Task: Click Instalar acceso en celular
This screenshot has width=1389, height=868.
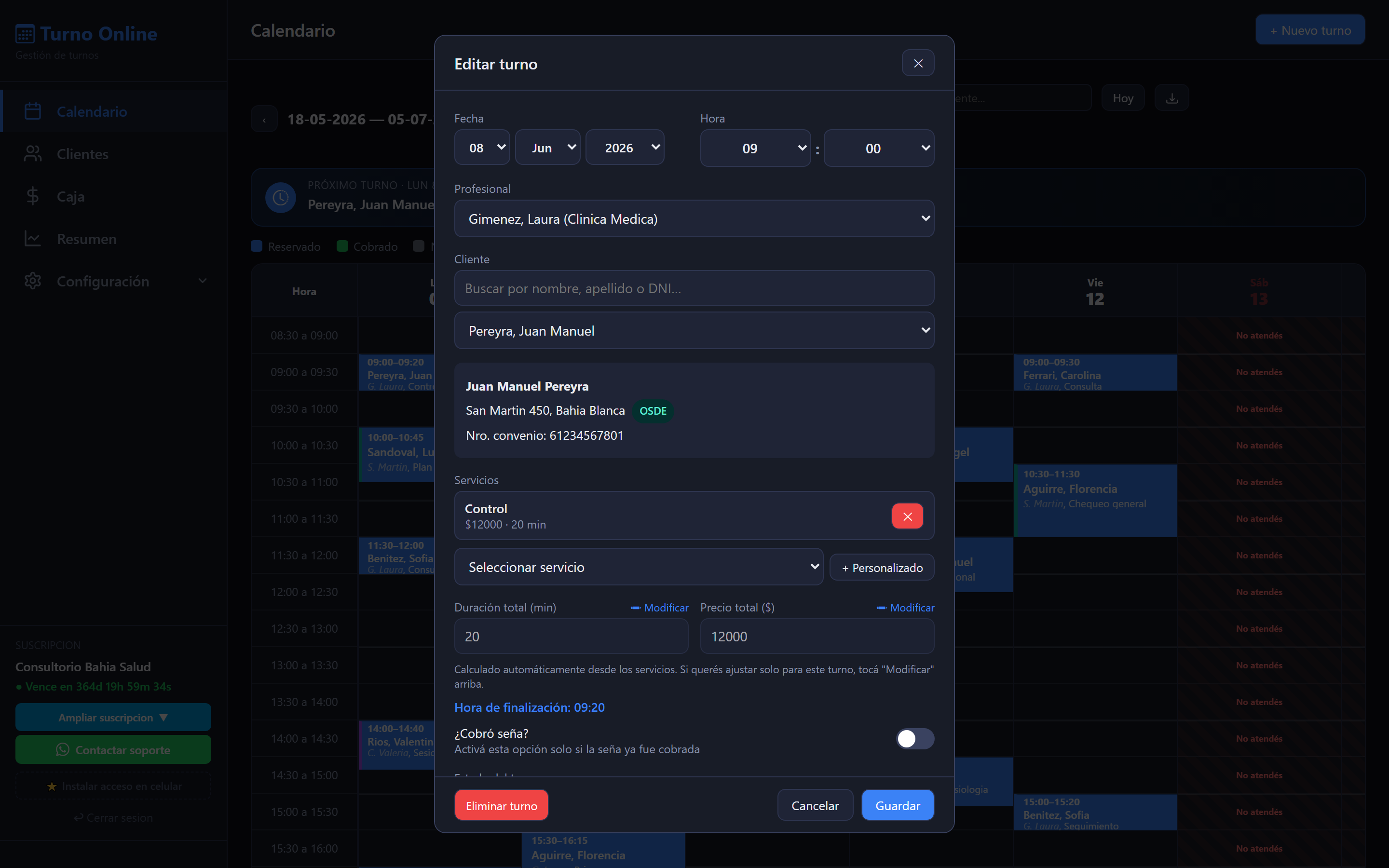Action: point(113,786)
